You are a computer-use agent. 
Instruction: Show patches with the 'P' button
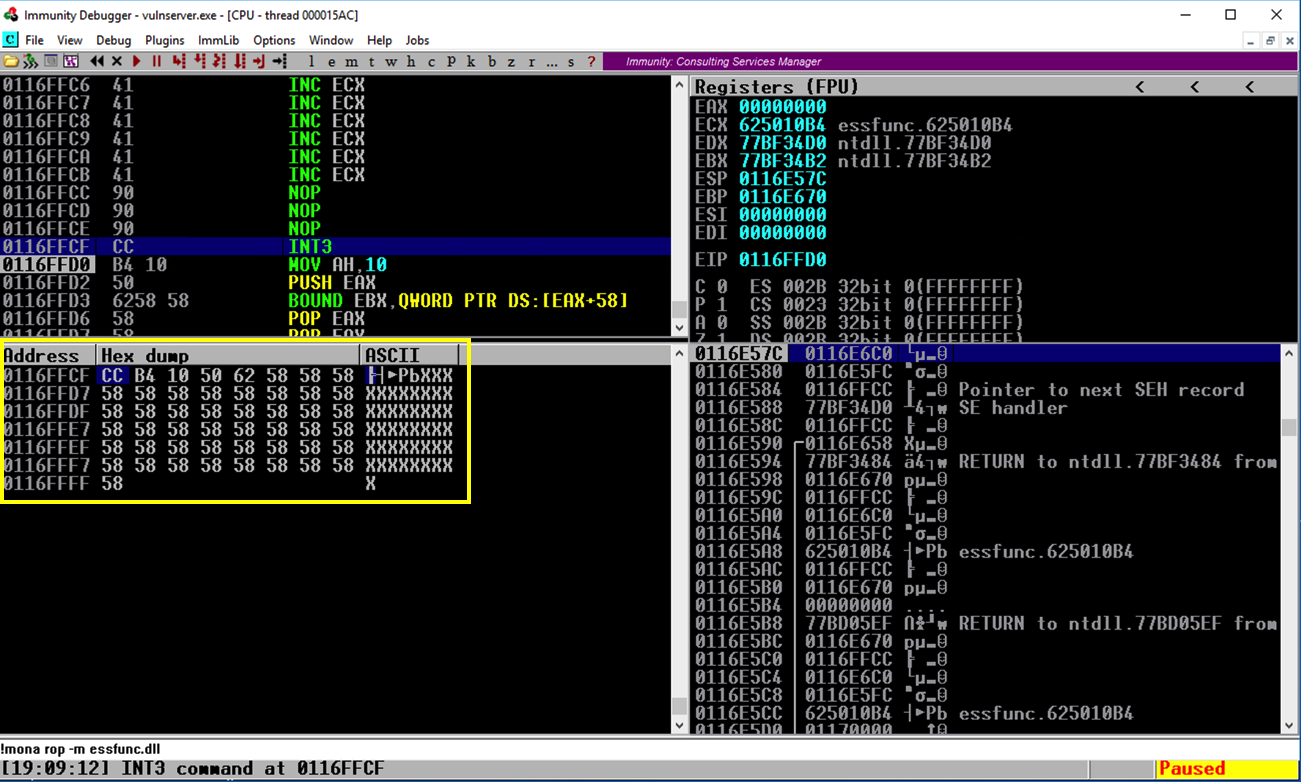(451, 62)
